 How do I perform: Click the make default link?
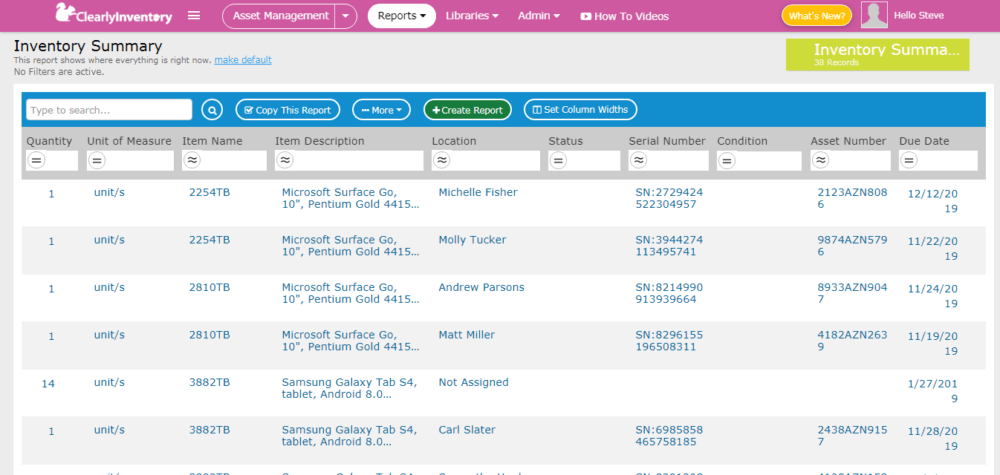243,60
